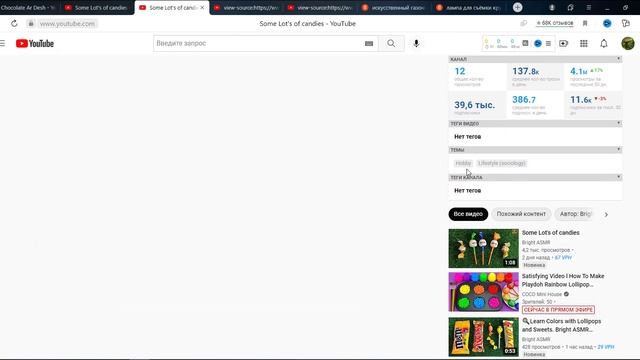Click the magnifier search button

391,43
